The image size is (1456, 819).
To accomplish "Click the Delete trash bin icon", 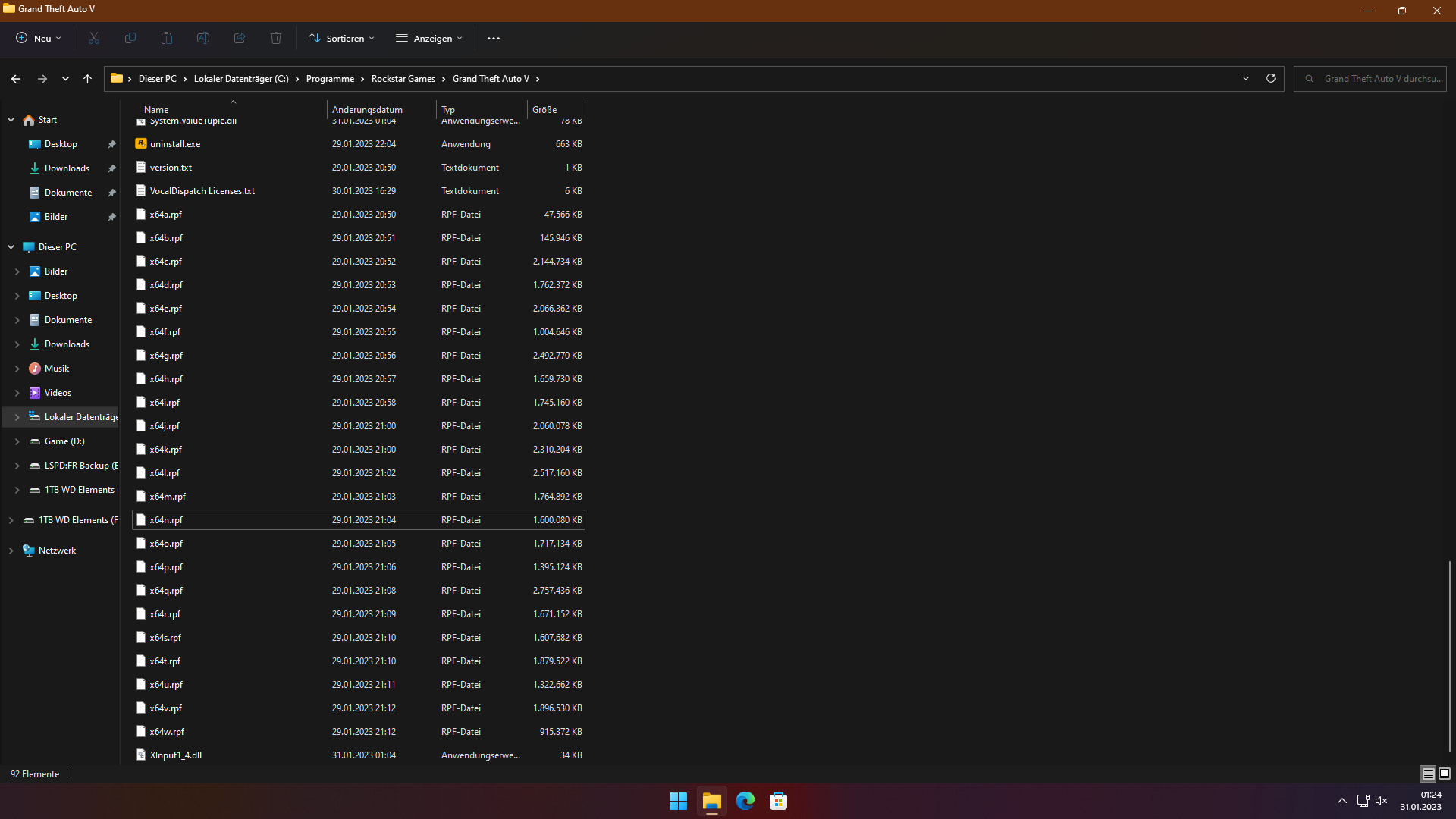I will point(276,38).
